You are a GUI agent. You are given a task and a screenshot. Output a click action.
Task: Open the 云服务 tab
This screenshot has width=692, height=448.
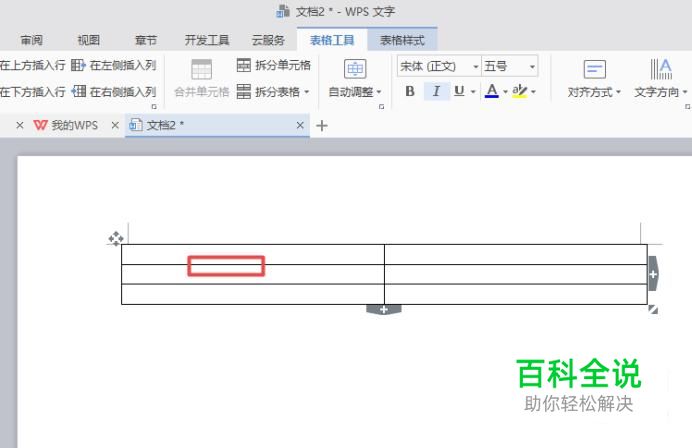click(x=268, y=40)
